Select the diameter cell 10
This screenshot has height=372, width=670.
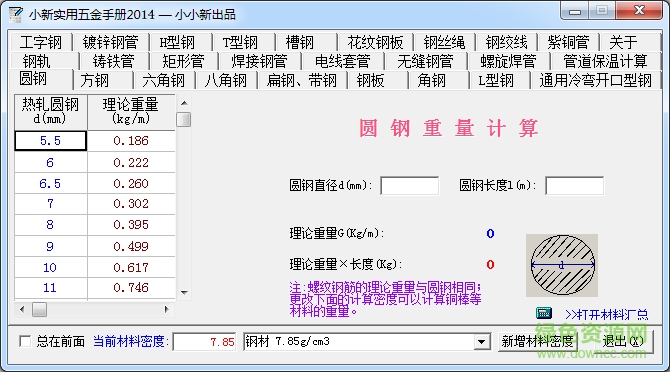pos(50,267)
